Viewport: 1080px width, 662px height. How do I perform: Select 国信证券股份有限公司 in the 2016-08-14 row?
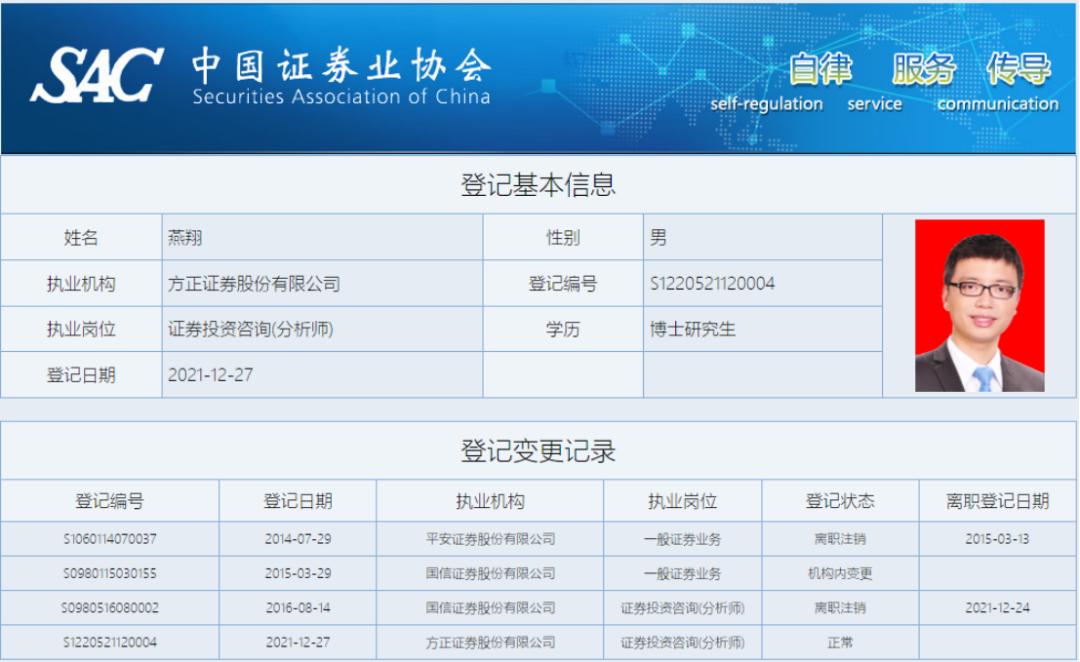[x=490, y=608]
